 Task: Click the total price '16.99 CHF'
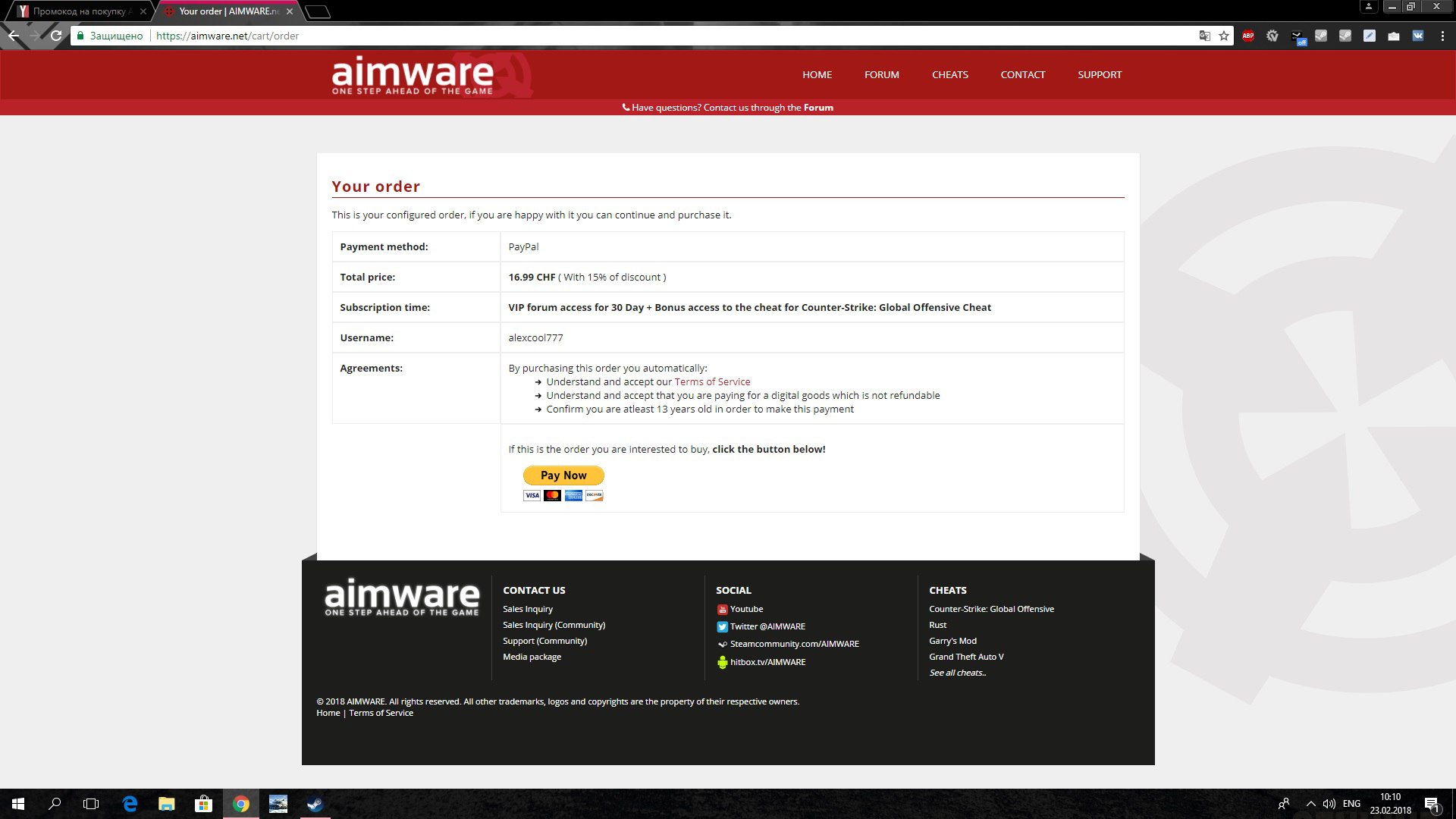click(532, 278)
